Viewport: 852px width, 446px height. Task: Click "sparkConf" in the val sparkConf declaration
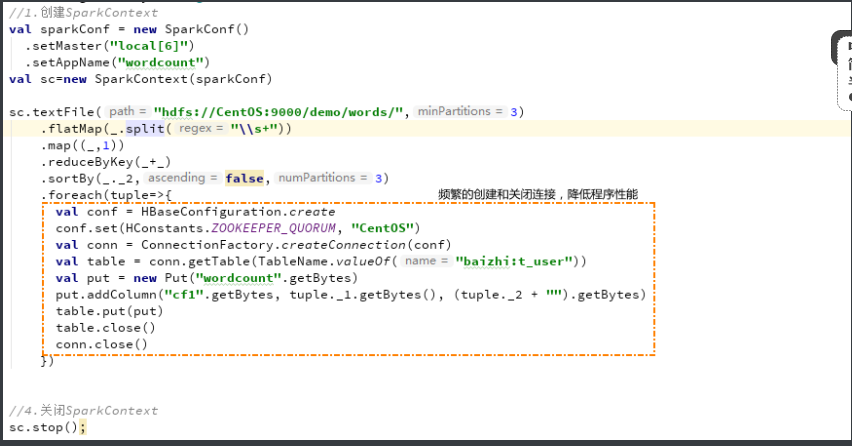pyautogui.click(x=75, y=29)
